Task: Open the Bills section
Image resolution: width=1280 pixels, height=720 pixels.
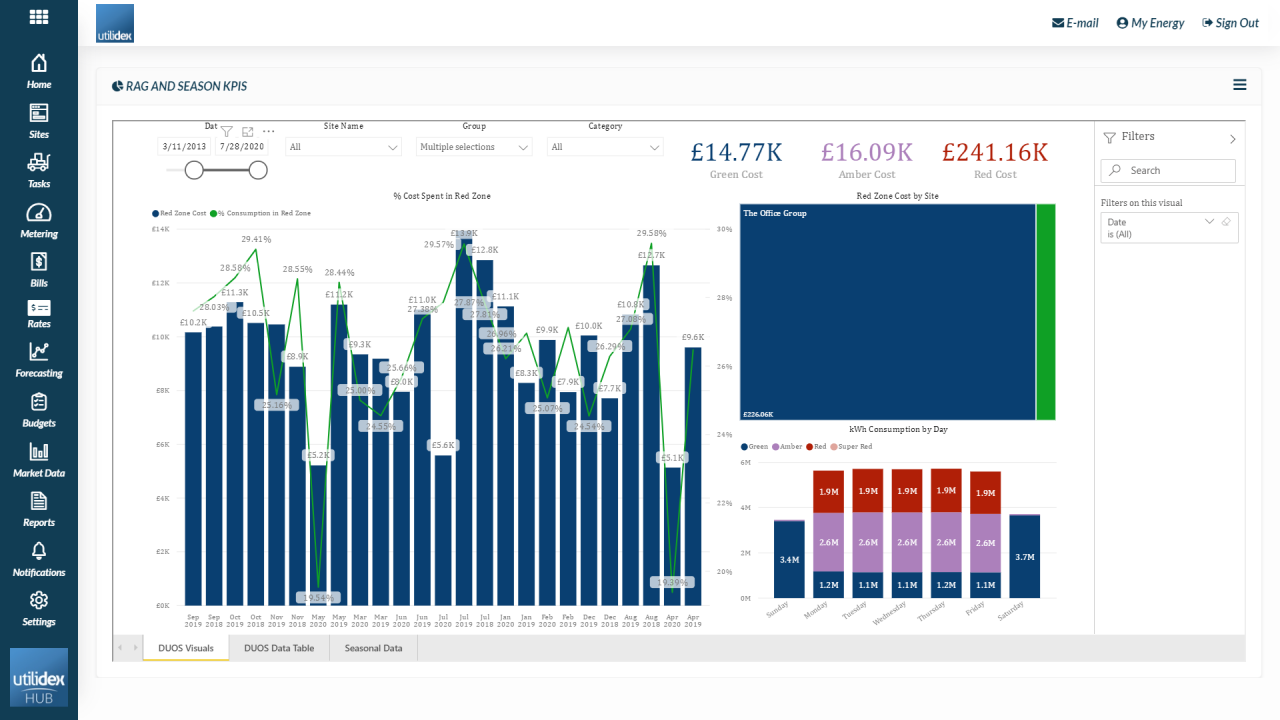Action: [39, 270]
